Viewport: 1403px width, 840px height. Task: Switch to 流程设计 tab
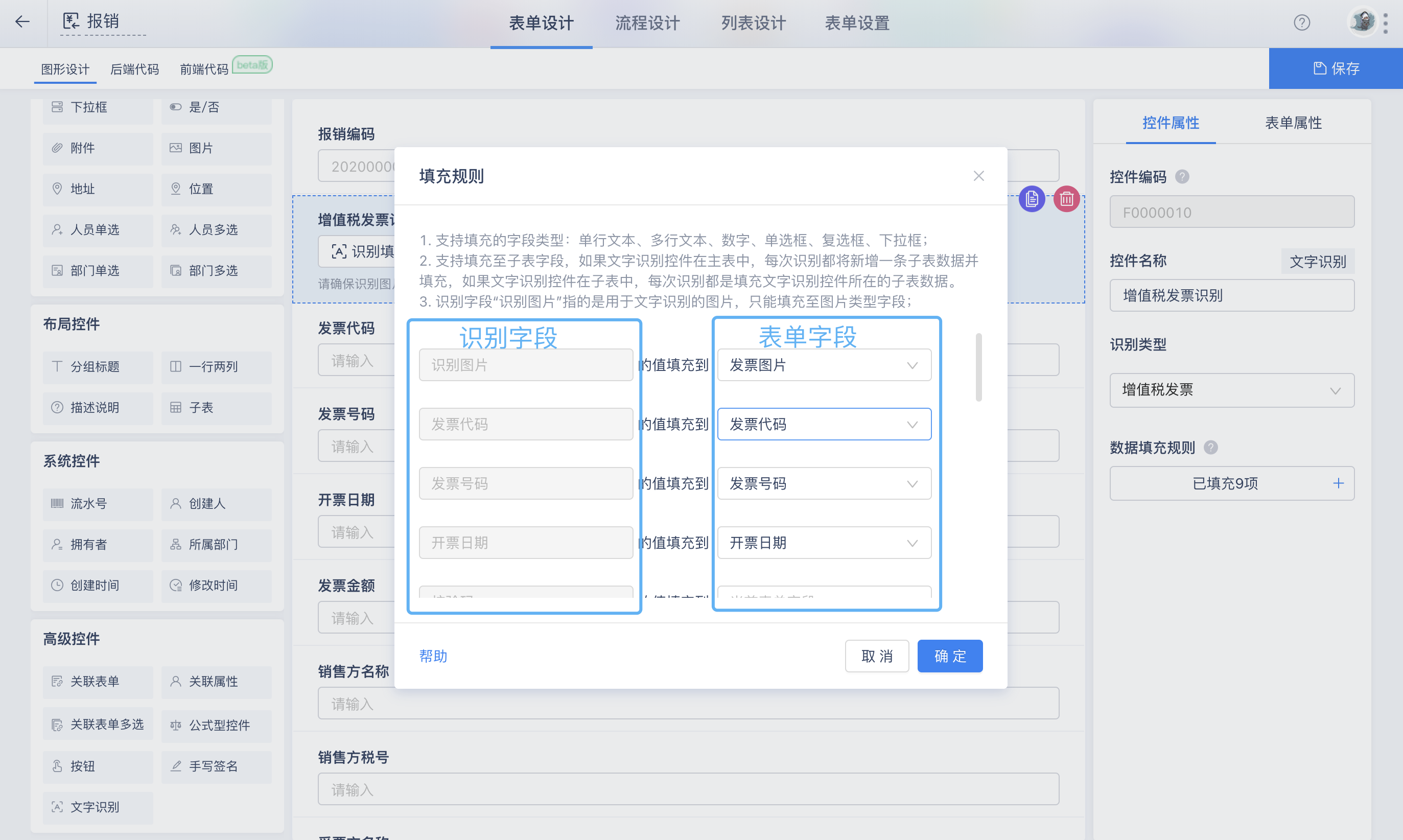[647, 23]
